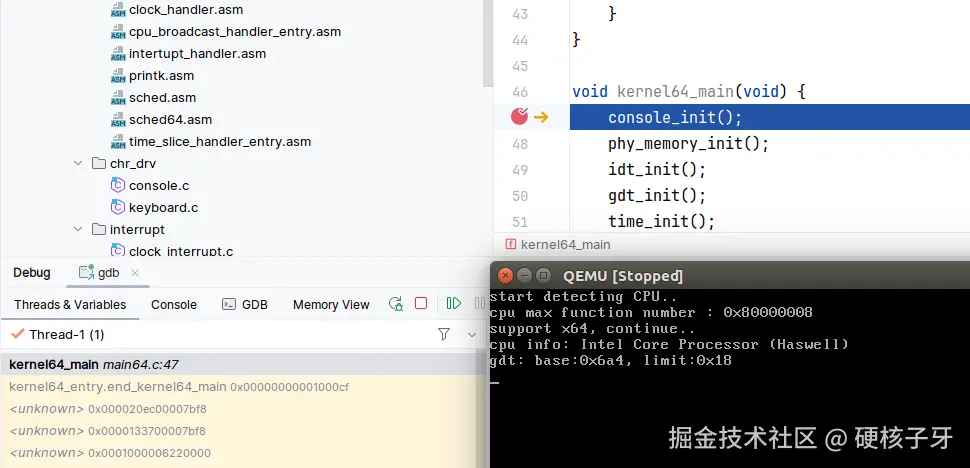This screenshot has height=468, width=970.
Task: Expand the thread selector dropdown chevron
Action: pyautogui.click(x=472, y=335)
